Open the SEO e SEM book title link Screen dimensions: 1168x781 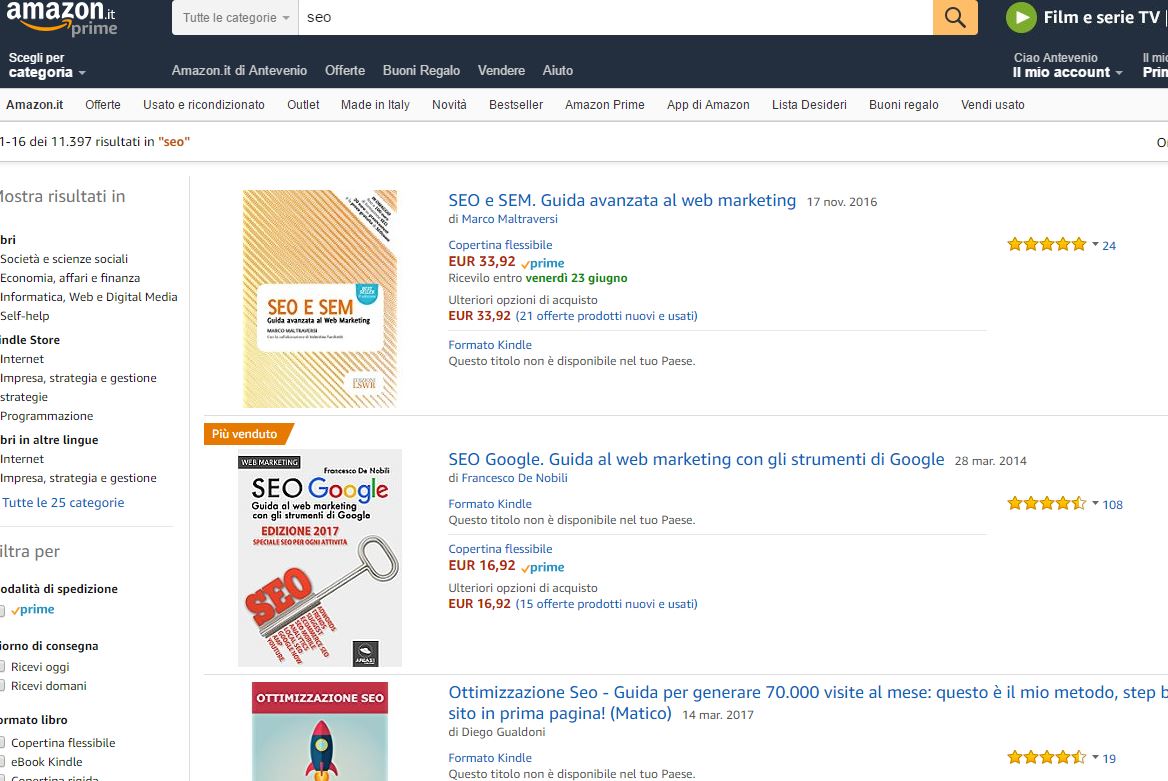point(622,200)
